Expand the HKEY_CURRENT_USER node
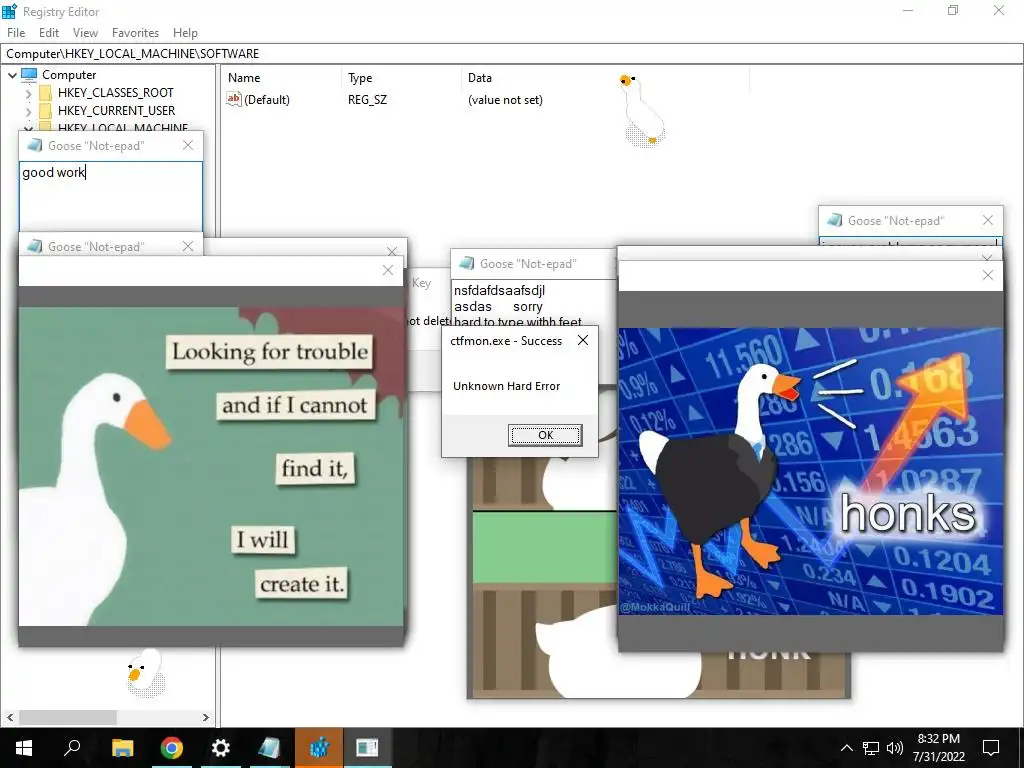Screen dimensions: 1024x768 28,111
